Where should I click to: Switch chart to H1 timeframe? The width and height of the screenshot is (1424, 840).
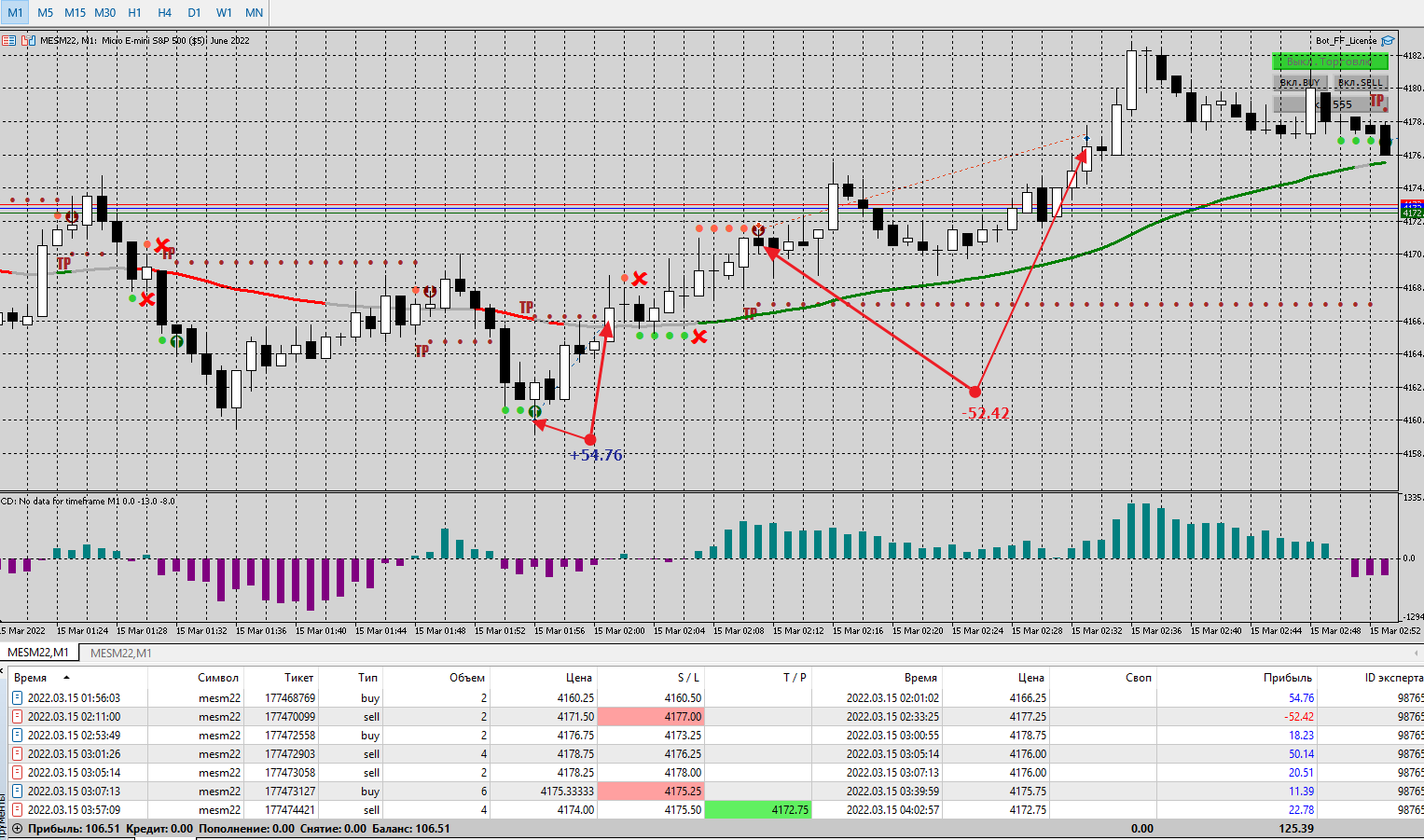coord(135,12)
